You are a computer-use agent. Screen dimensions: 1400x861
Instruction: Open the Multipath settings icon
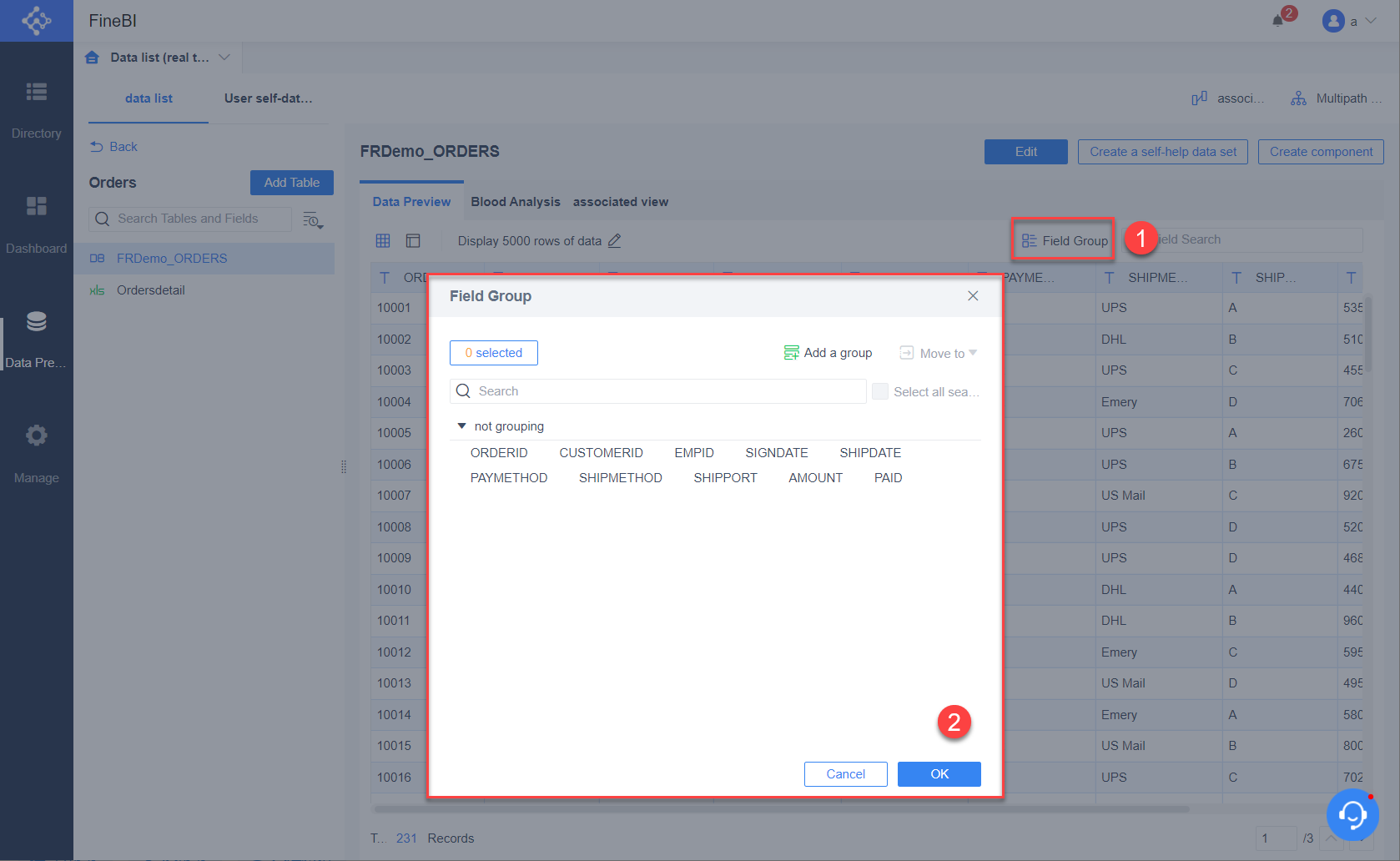(x=1298, y=98)
